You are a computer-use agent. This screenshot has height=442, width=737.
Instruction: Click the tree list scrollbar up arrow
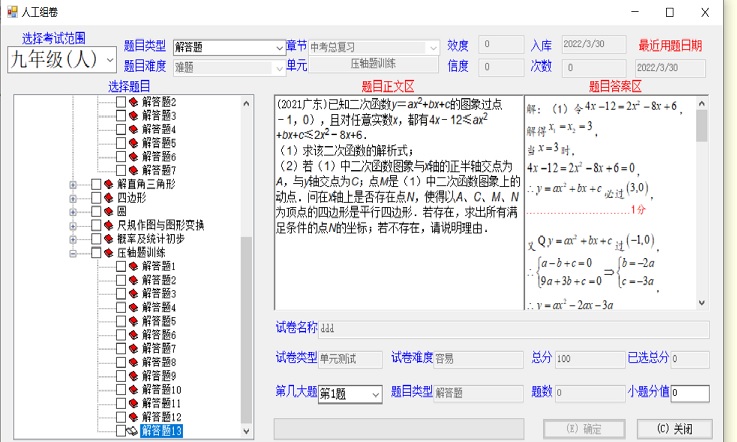click(x=246, y=103)
